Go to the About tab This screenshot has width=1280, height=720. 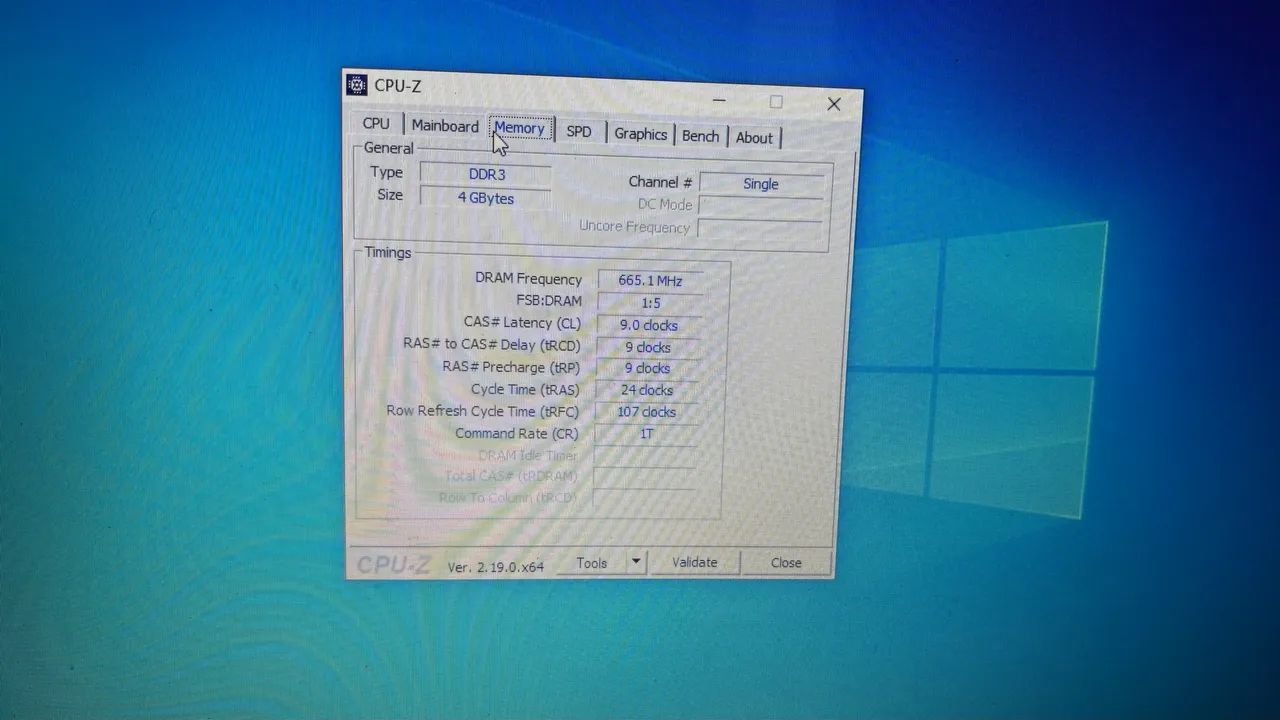click(755, 138)
